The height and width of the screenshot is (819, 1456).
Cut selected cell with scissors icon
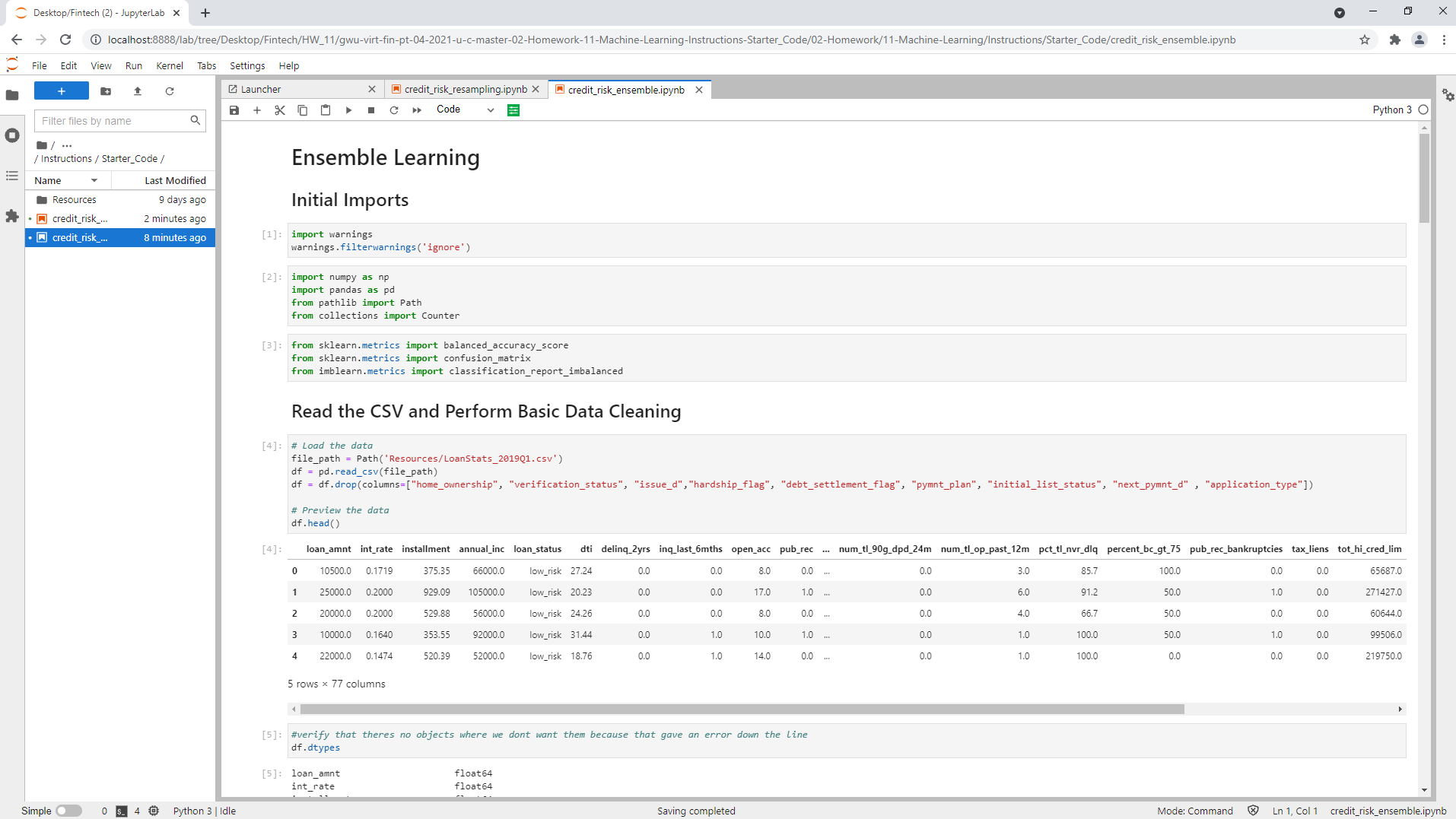click(x=280, y=110)
